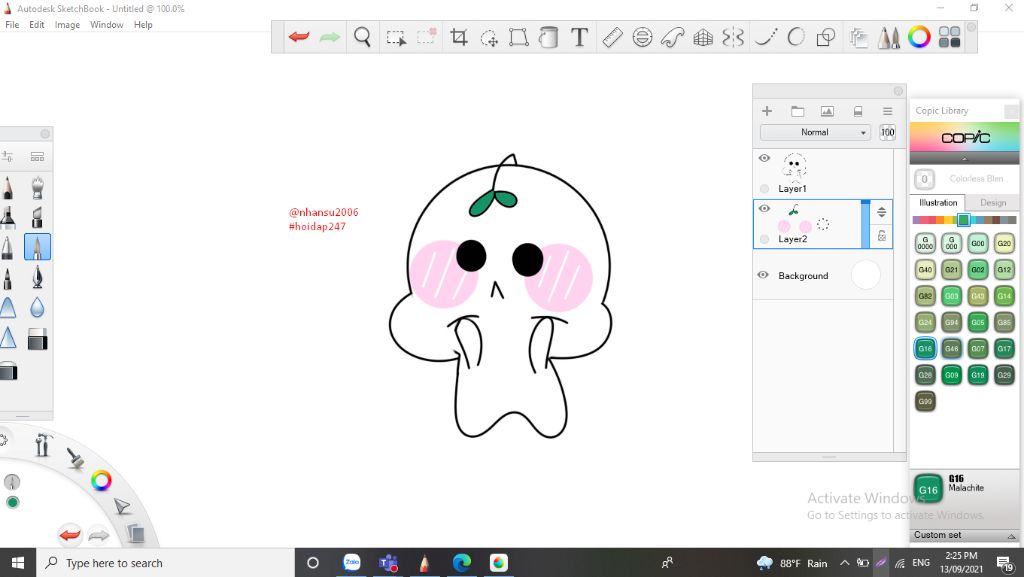This screenshot has width=1024, height=577.
Task: Open the Draw Styles shapes tool
Action: [826, 37]
